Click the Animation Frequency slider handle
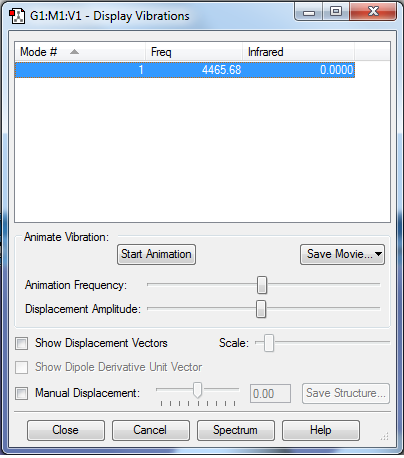Screen dimensions: 404x458 [262, 285]
